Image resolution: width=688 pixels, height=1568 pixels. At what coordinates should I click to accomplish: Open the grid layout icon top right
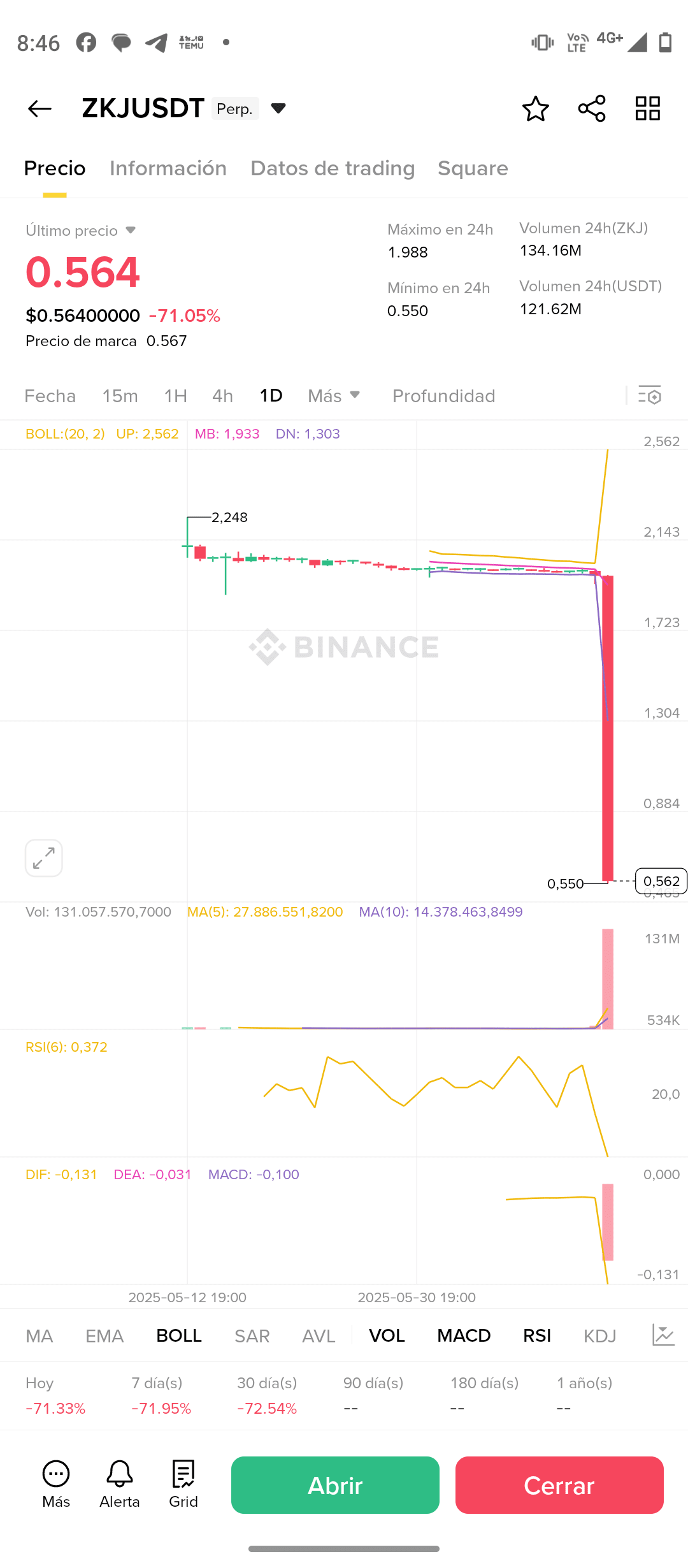click(x=648, y=109)
